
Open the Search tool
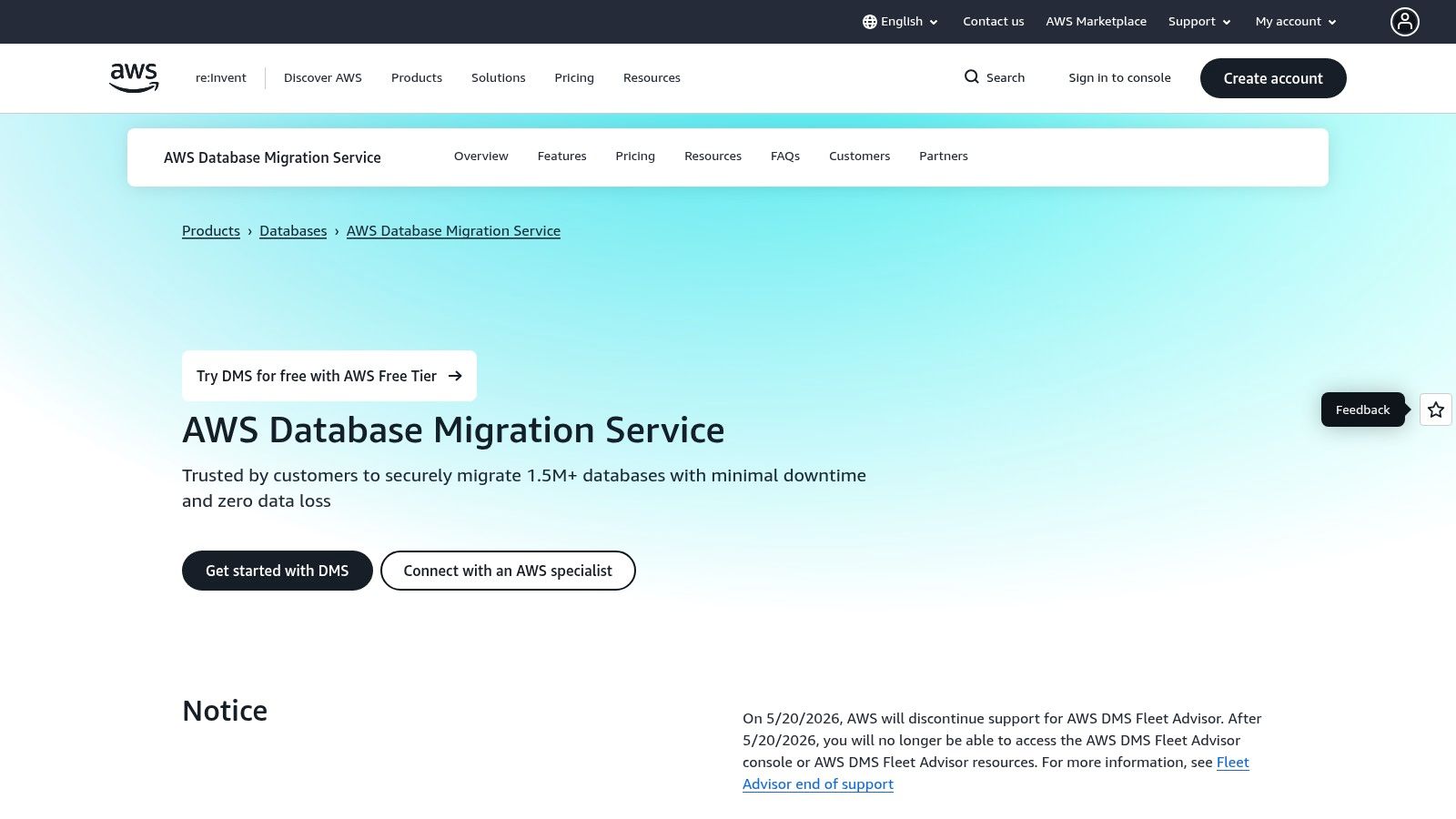pyautogui.click(x=994, y=77)
